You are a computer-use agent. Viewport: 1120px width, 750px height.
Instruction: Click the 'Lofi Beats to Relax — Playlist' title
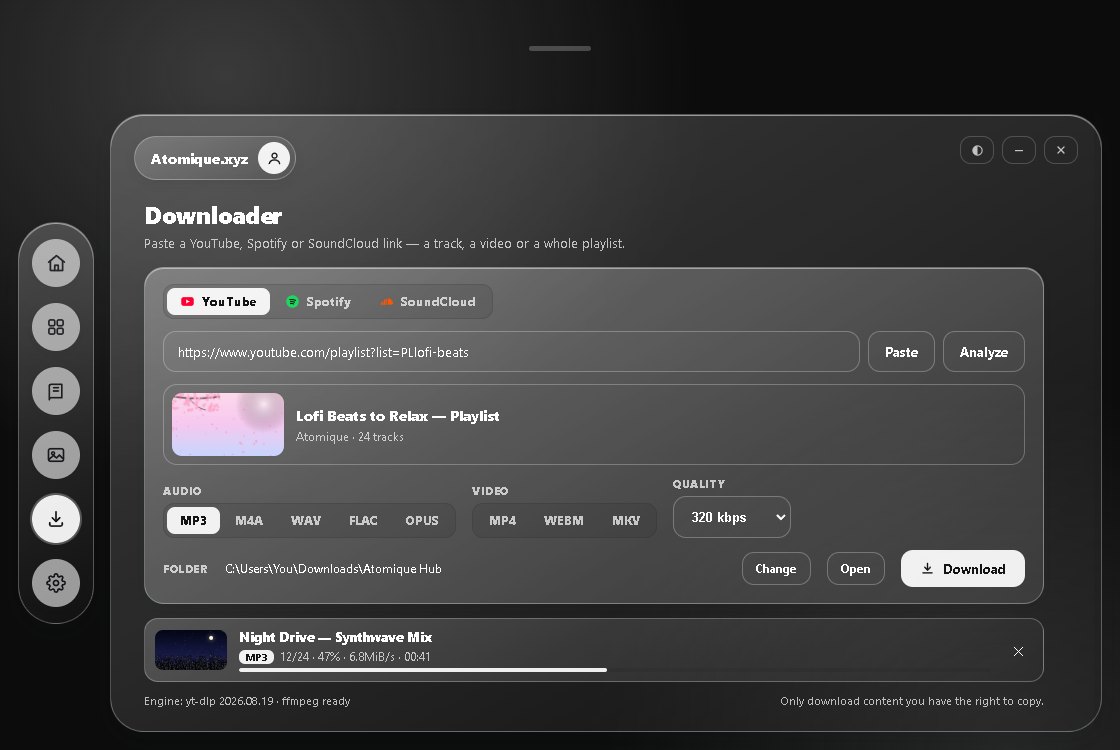click(398, 416)
